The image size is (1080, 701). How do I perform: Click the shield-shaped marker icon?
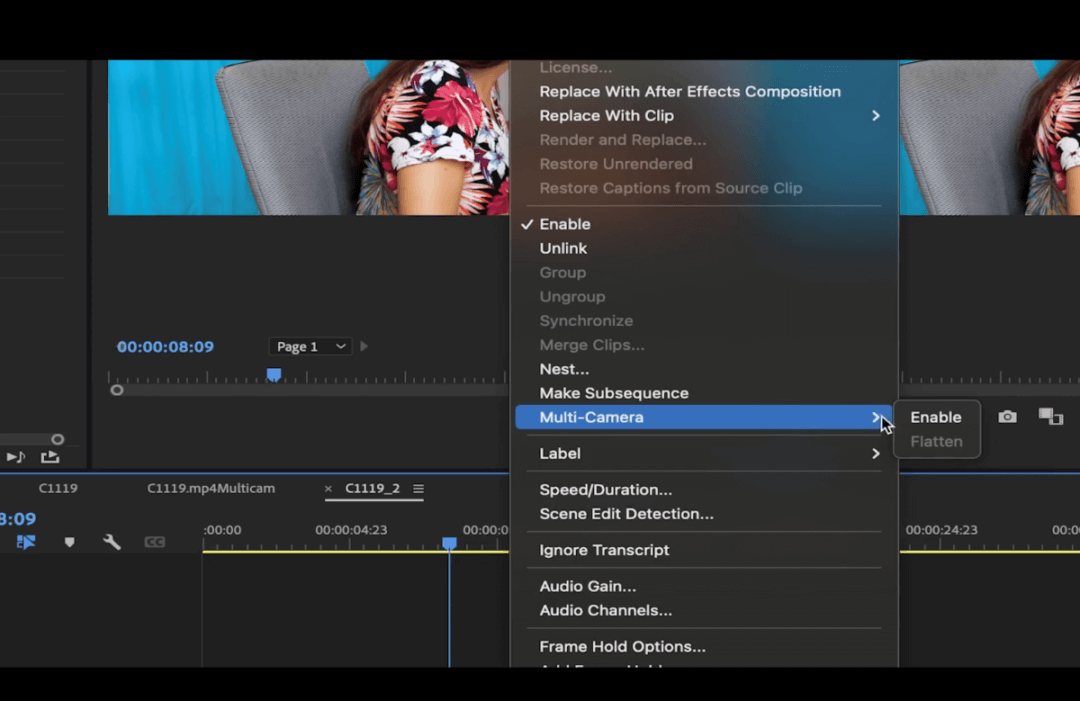click(69, 541)
